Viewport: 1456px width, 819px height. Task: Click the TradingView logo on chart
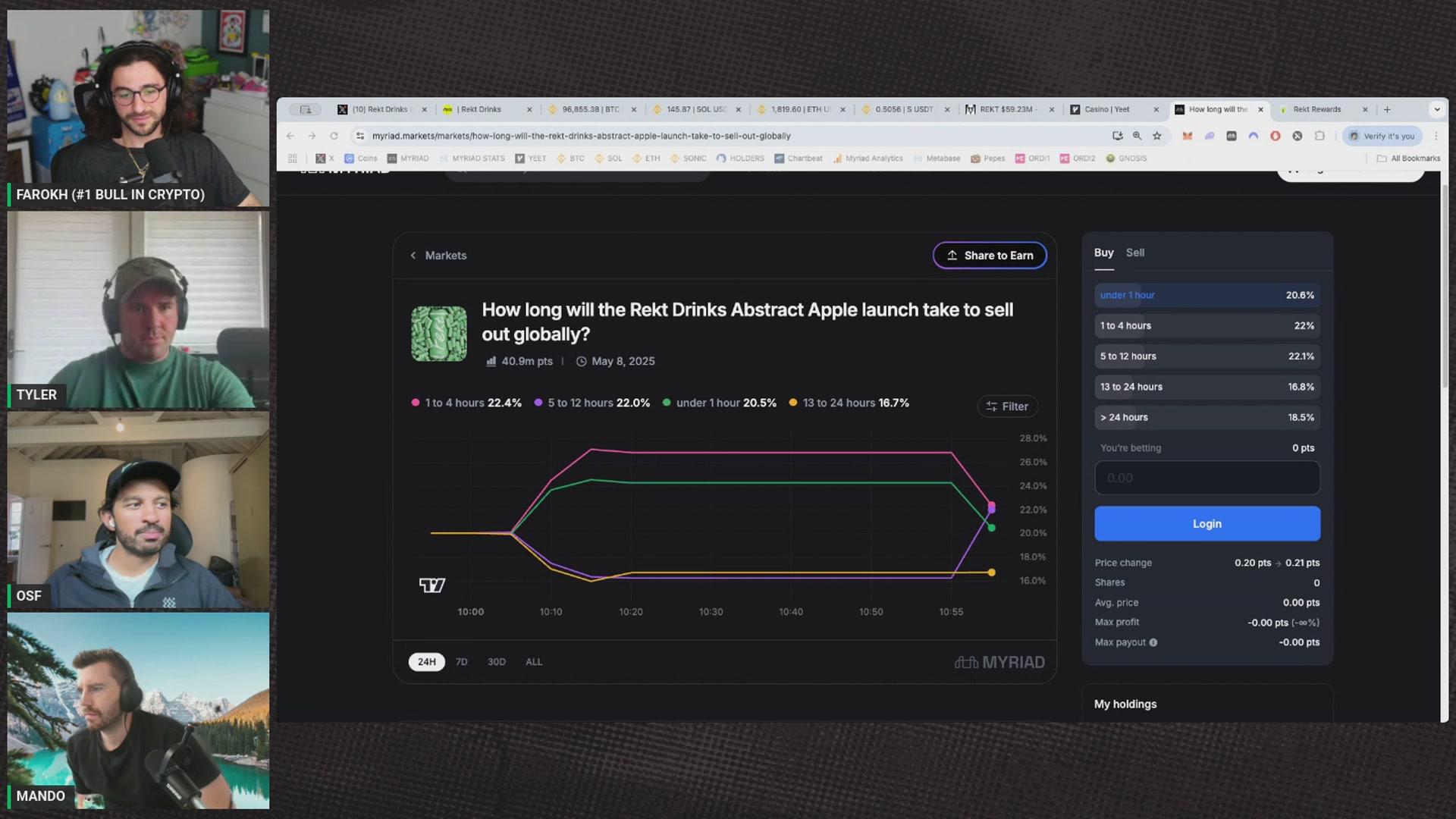pos(432,585)
